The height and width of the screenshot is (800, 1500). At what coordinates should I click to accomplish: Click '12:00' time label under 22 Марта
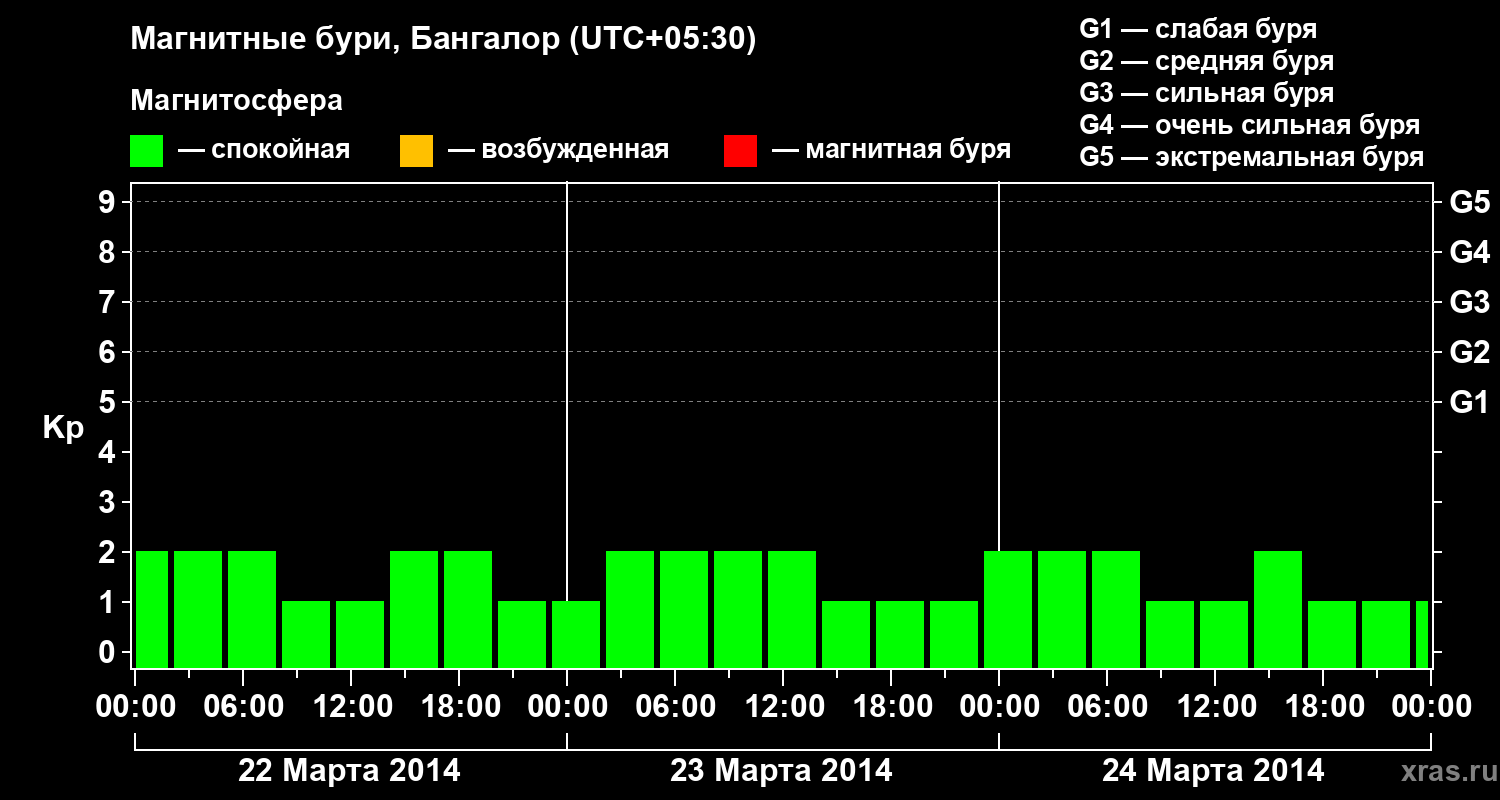coord(351,707)
